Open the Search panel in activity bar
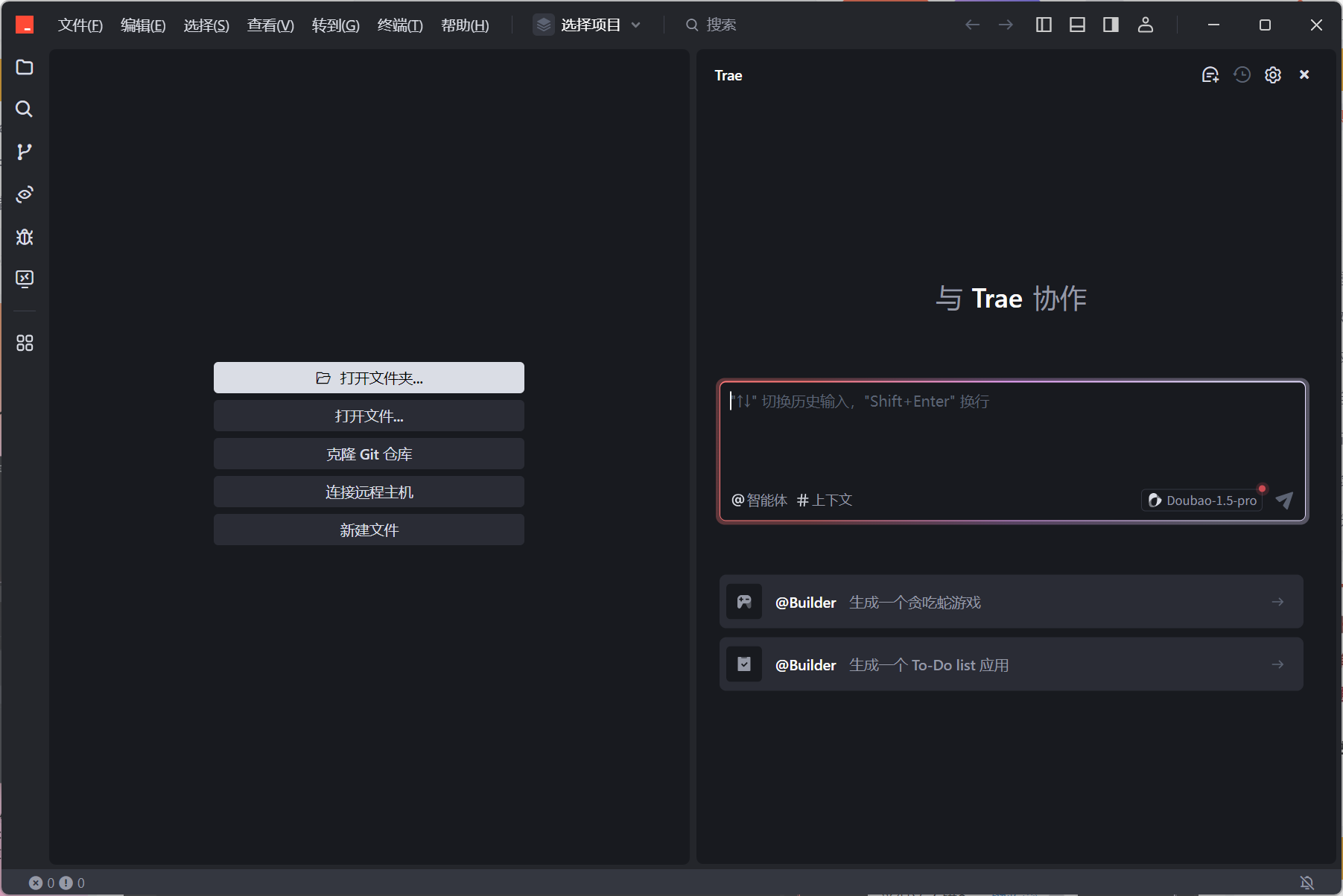The width and height of the screenshot is (1343, 896). coord(25,109)
